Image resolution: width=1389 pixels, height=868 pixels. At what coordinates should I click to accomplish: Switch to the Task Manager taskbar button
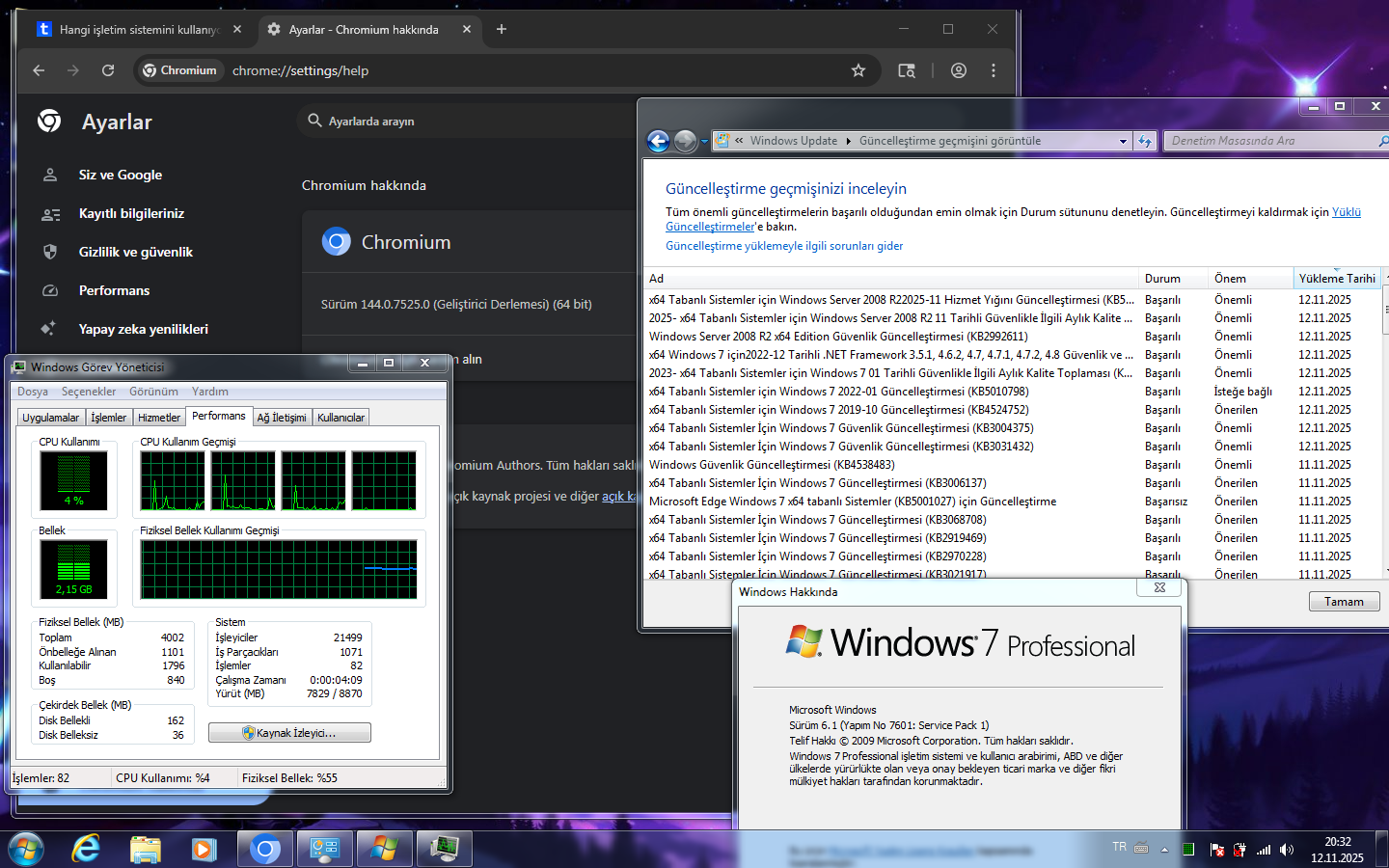point(444,849)
